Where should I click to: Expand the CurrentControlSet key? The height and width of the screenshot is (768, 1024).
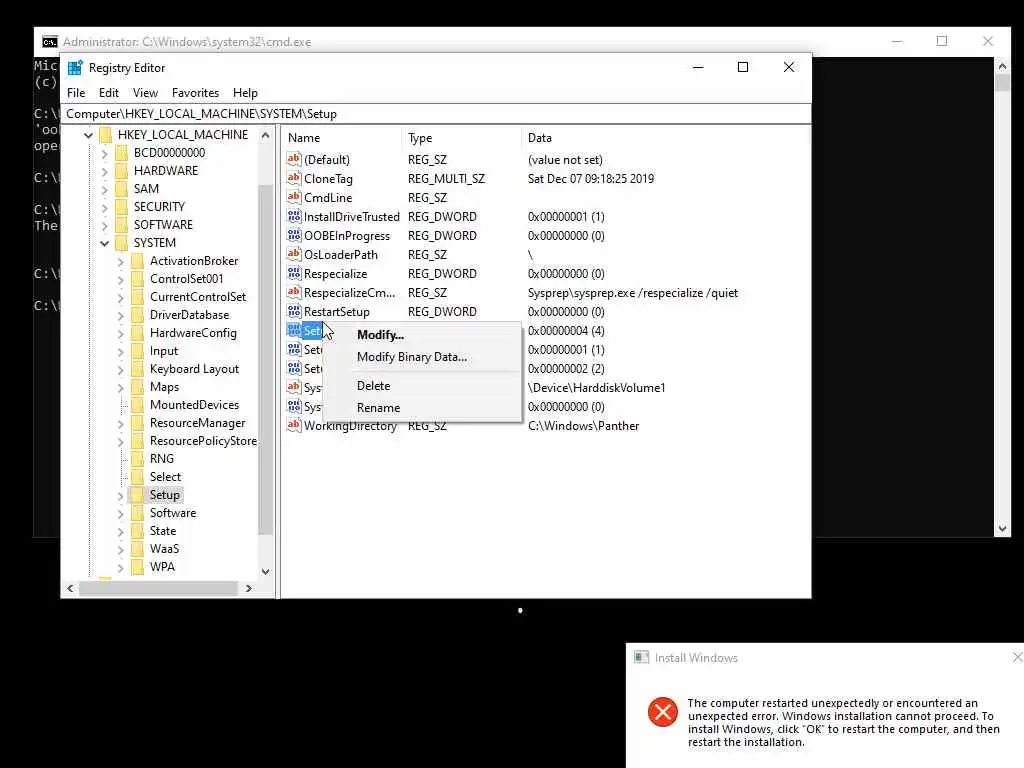tap(120, 297)
